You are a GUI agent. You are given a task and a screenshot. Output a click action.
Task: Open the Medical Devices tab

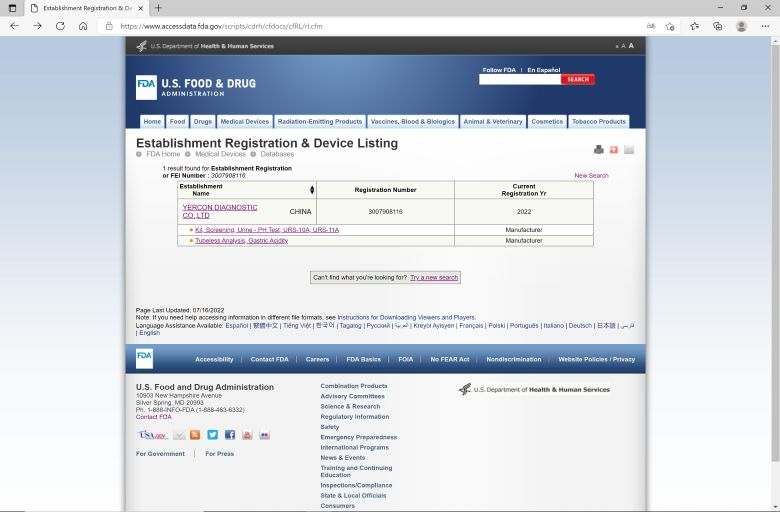click(245, 121)
